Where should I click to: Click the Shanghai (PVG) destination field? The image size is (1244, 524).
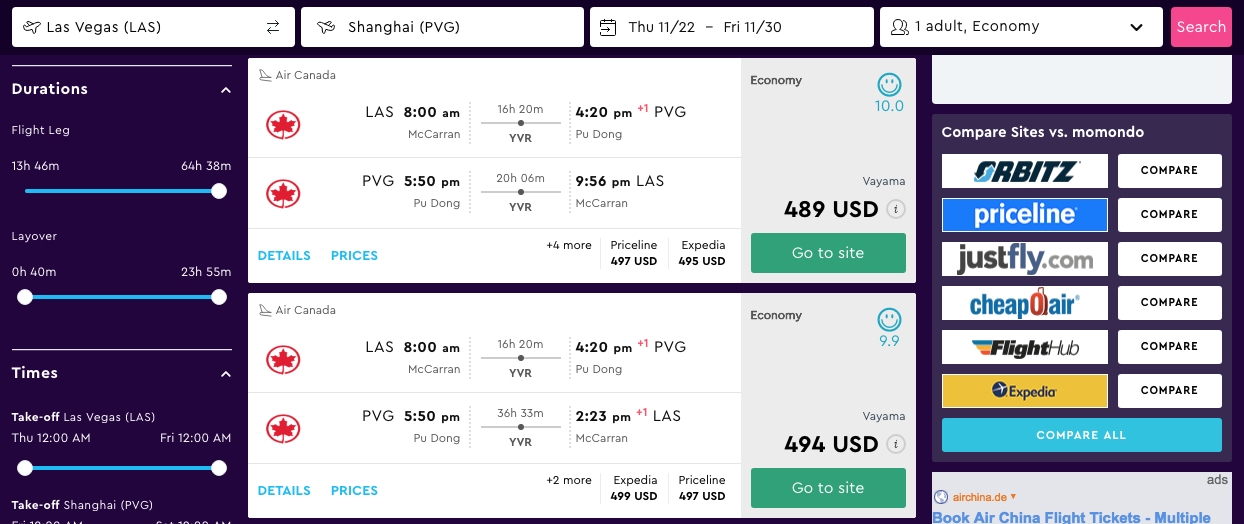click(x=442, y=27)
